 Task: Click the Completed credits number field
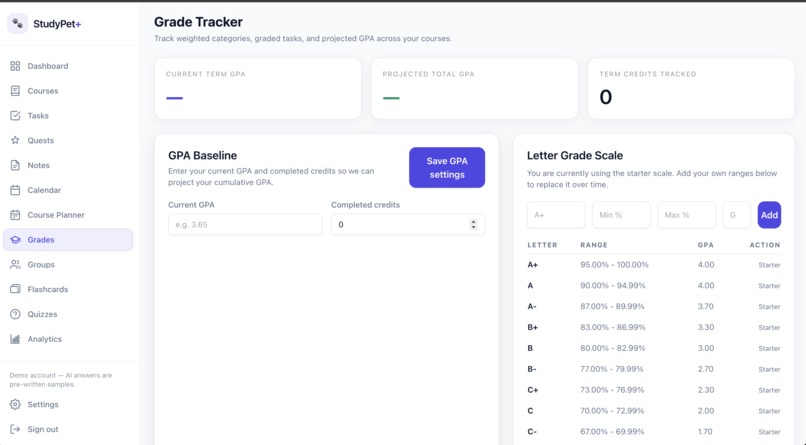408,225
